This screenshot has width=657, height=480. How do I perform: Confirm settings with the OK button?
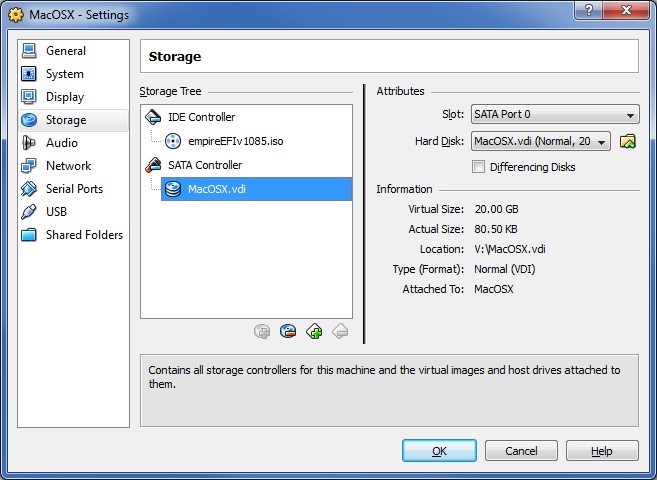point(439,451)
